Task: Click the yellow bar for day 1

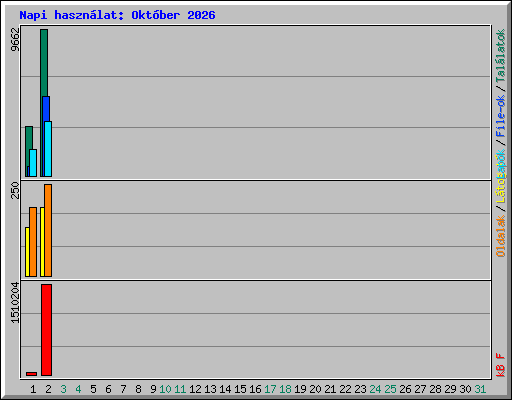Action: (x=27, y=252)
